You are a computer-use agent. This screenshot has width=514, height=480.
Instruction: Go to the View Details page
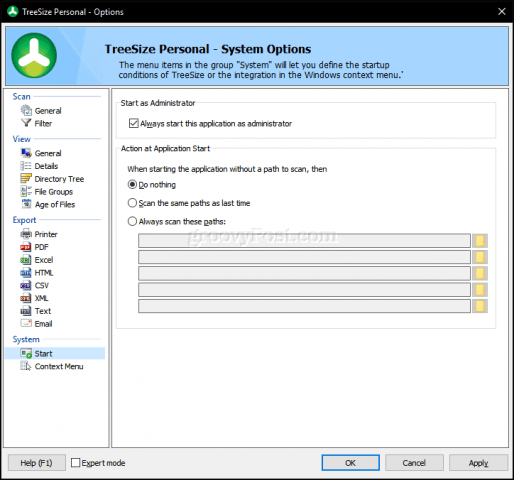46,166
